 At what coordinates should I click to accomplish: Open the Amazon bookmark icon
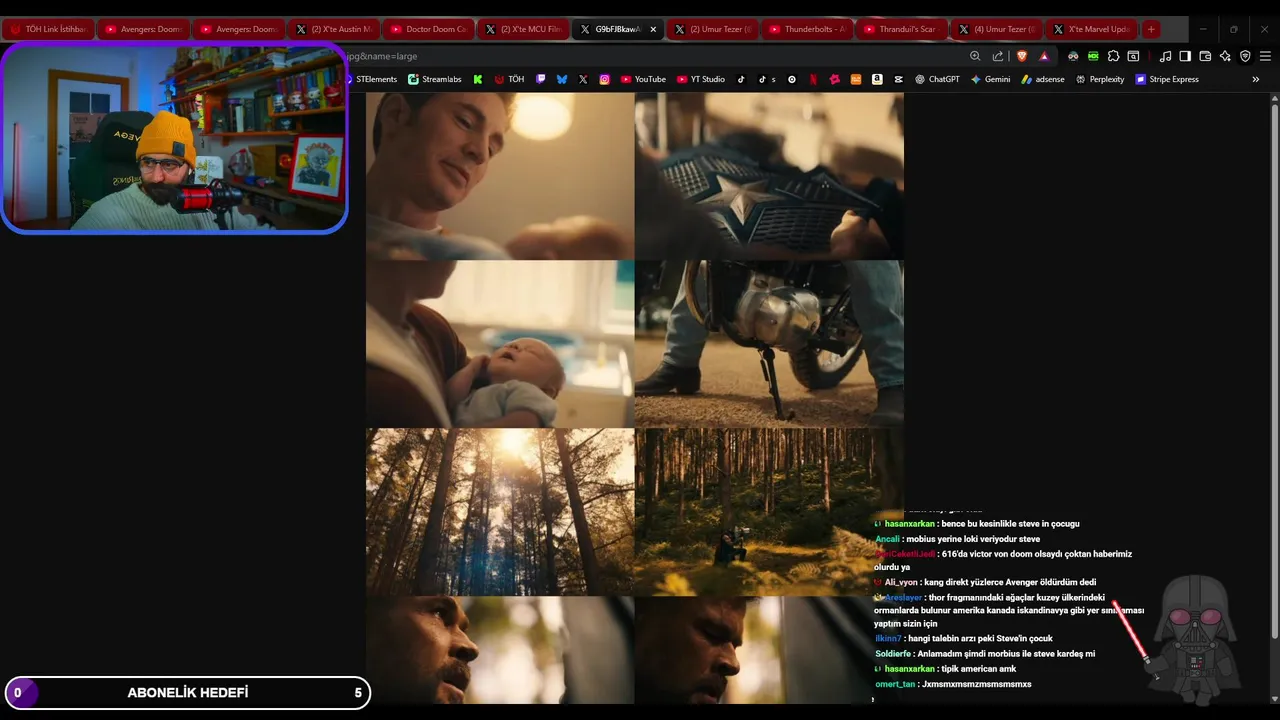click(x=877, y=79)
